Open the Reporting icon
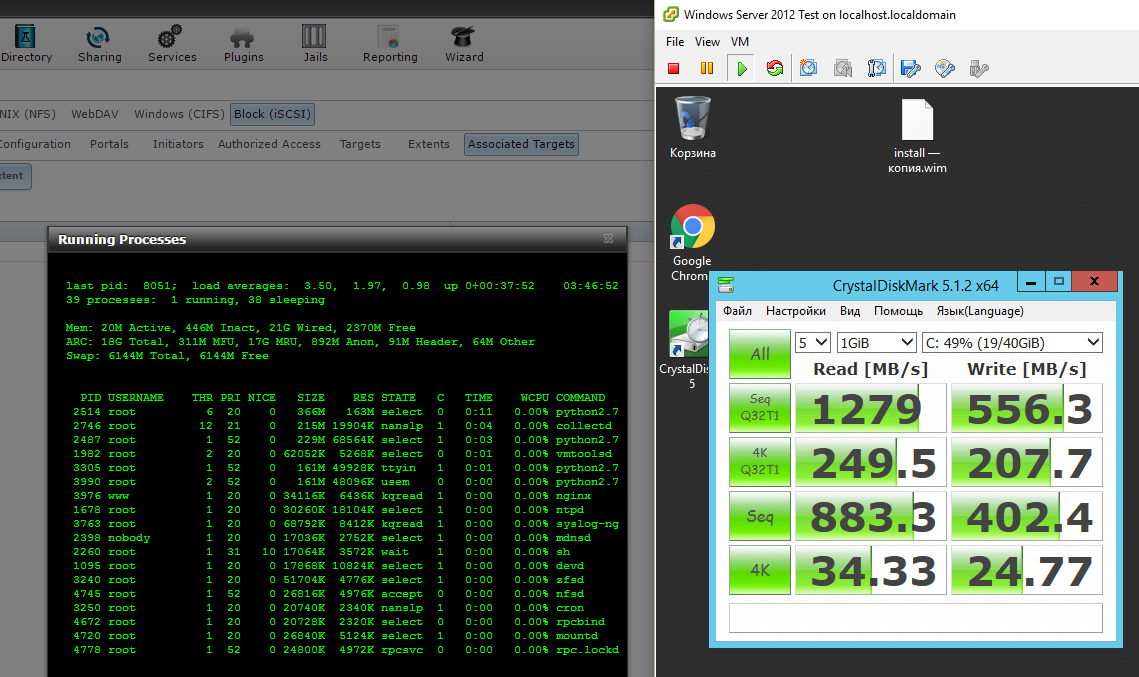Image resolution: width=1139 pixels, height=677 pixels. pos(390,44)
